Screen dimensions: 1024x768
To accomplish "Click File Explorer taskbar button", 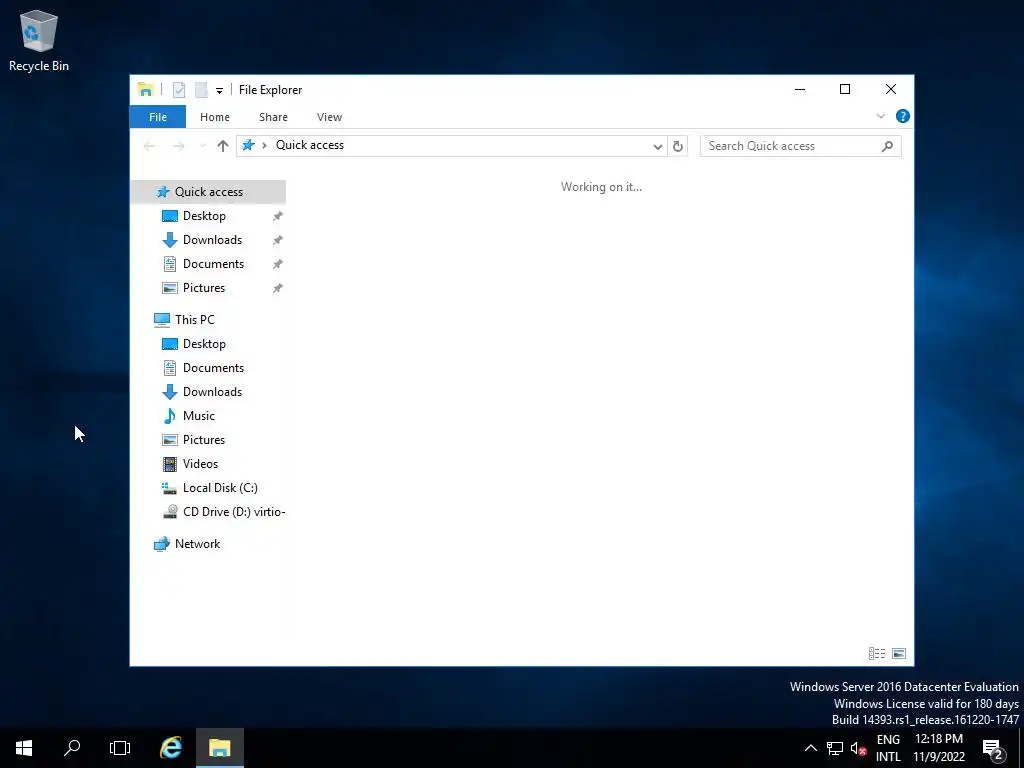I will click(220, 748).
